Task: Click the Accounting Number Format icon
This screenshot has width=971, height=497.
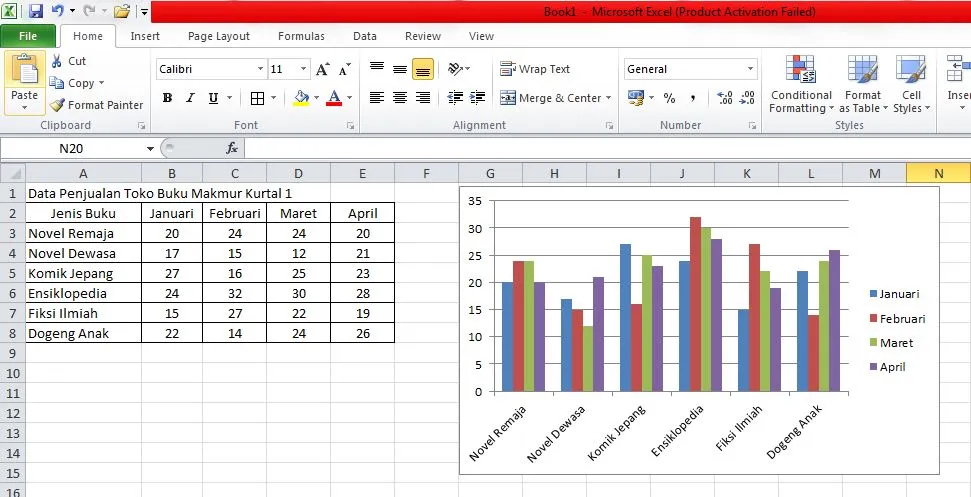Action: (x=635, y=98)
